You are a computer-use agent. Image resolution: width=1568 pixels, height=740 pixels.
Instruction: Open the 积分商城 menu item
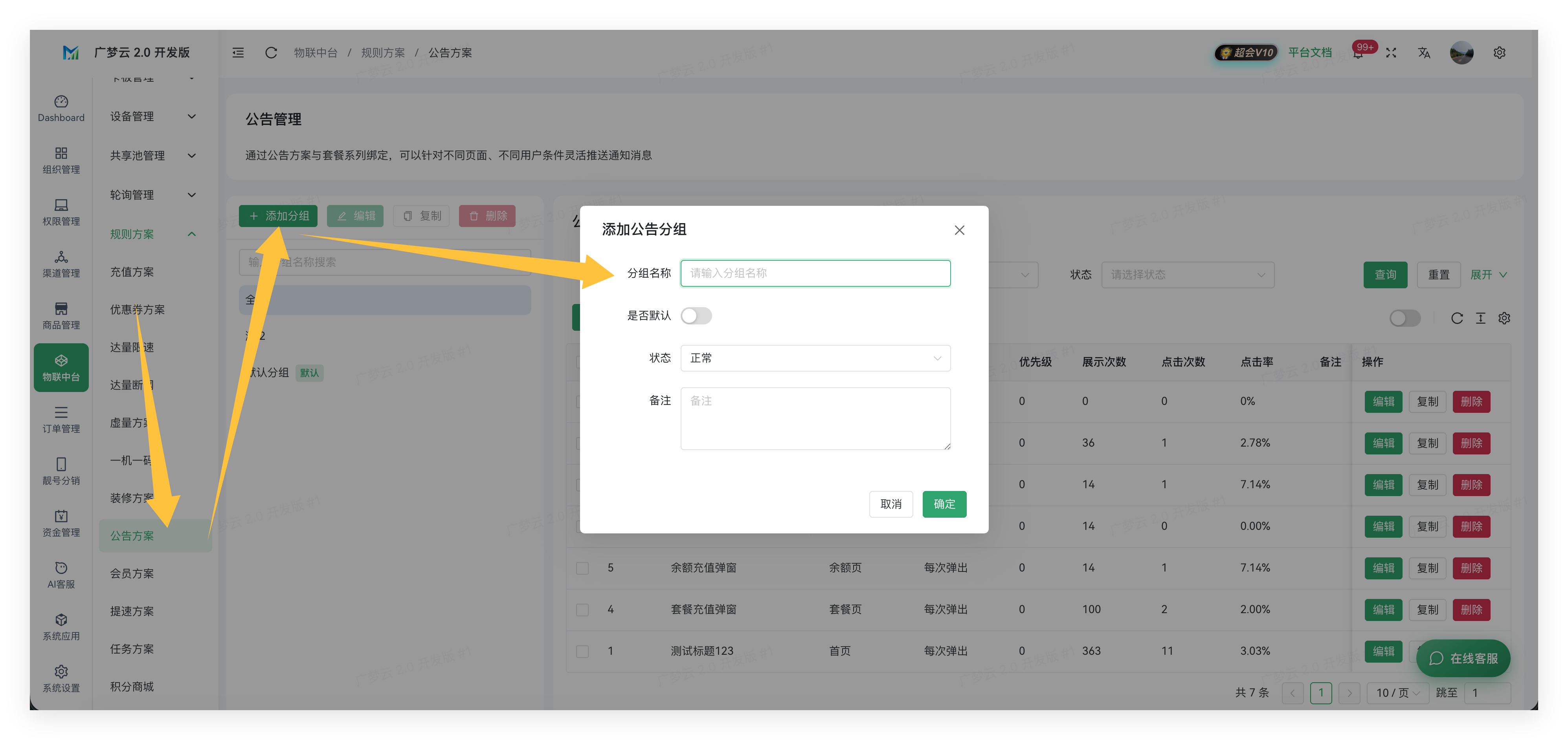click(x=132, y=687)
